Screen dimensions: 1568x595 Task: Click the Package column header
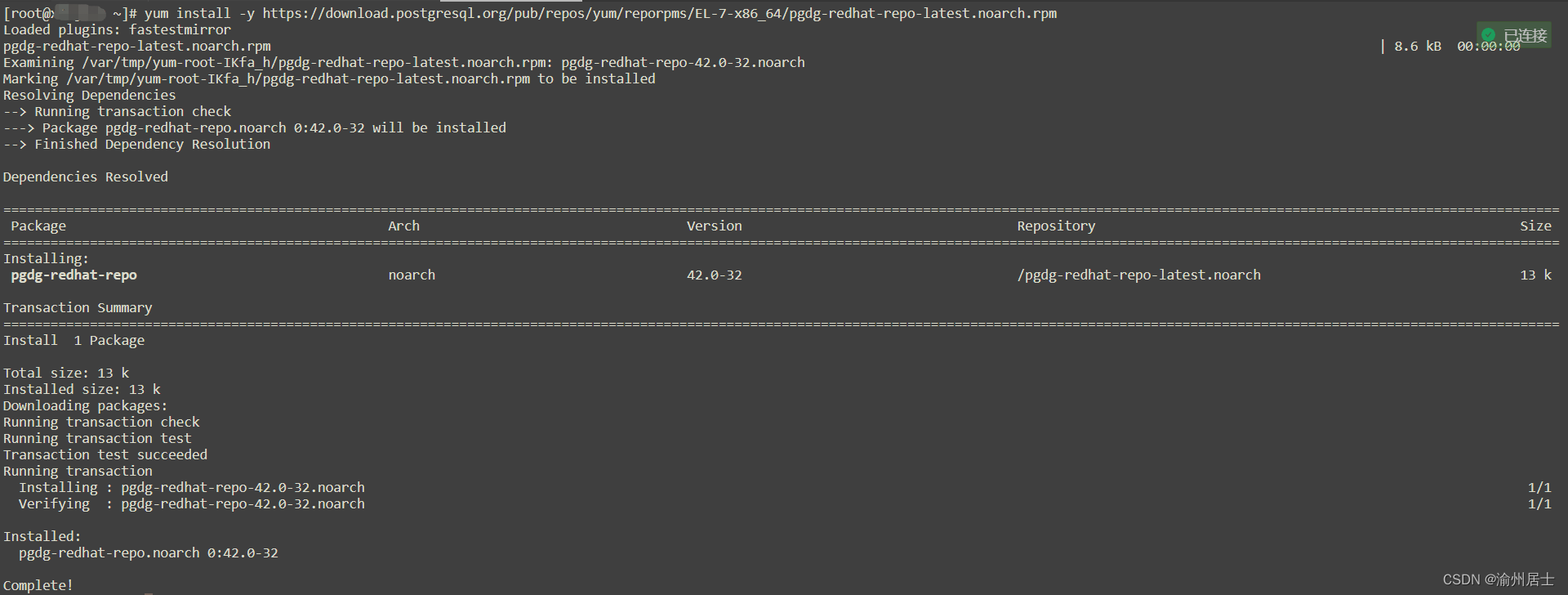pyautogui.click(x=38, y=226)
